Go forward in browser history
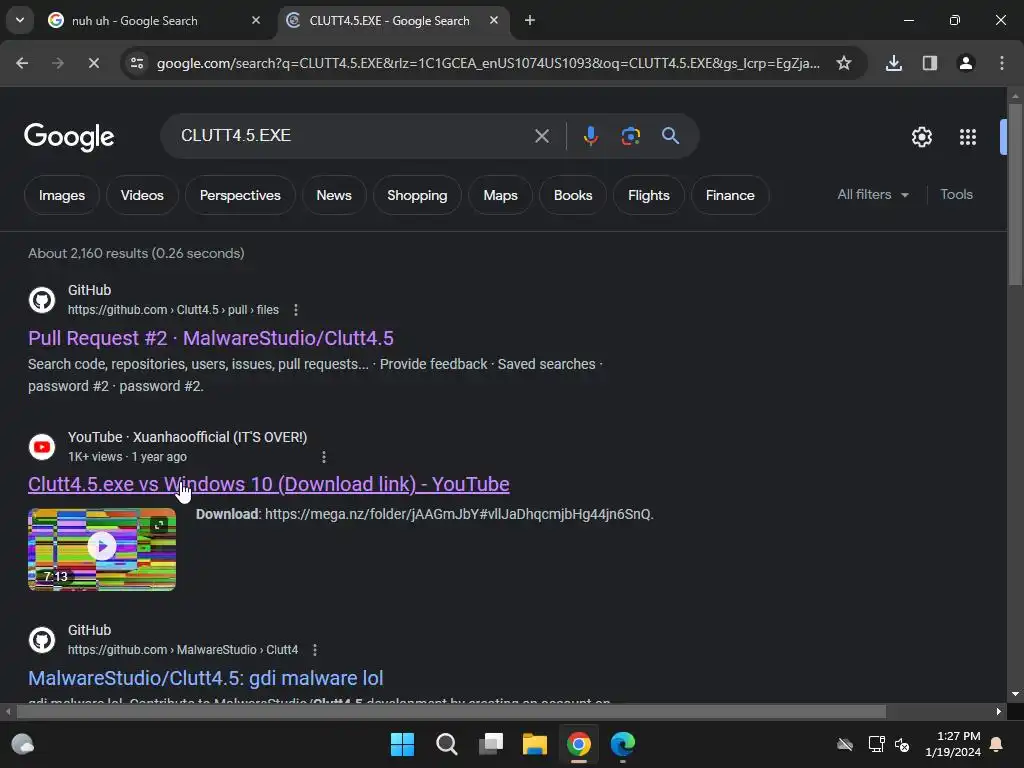This screenshot has height=768, width=1024. point(57,63)
